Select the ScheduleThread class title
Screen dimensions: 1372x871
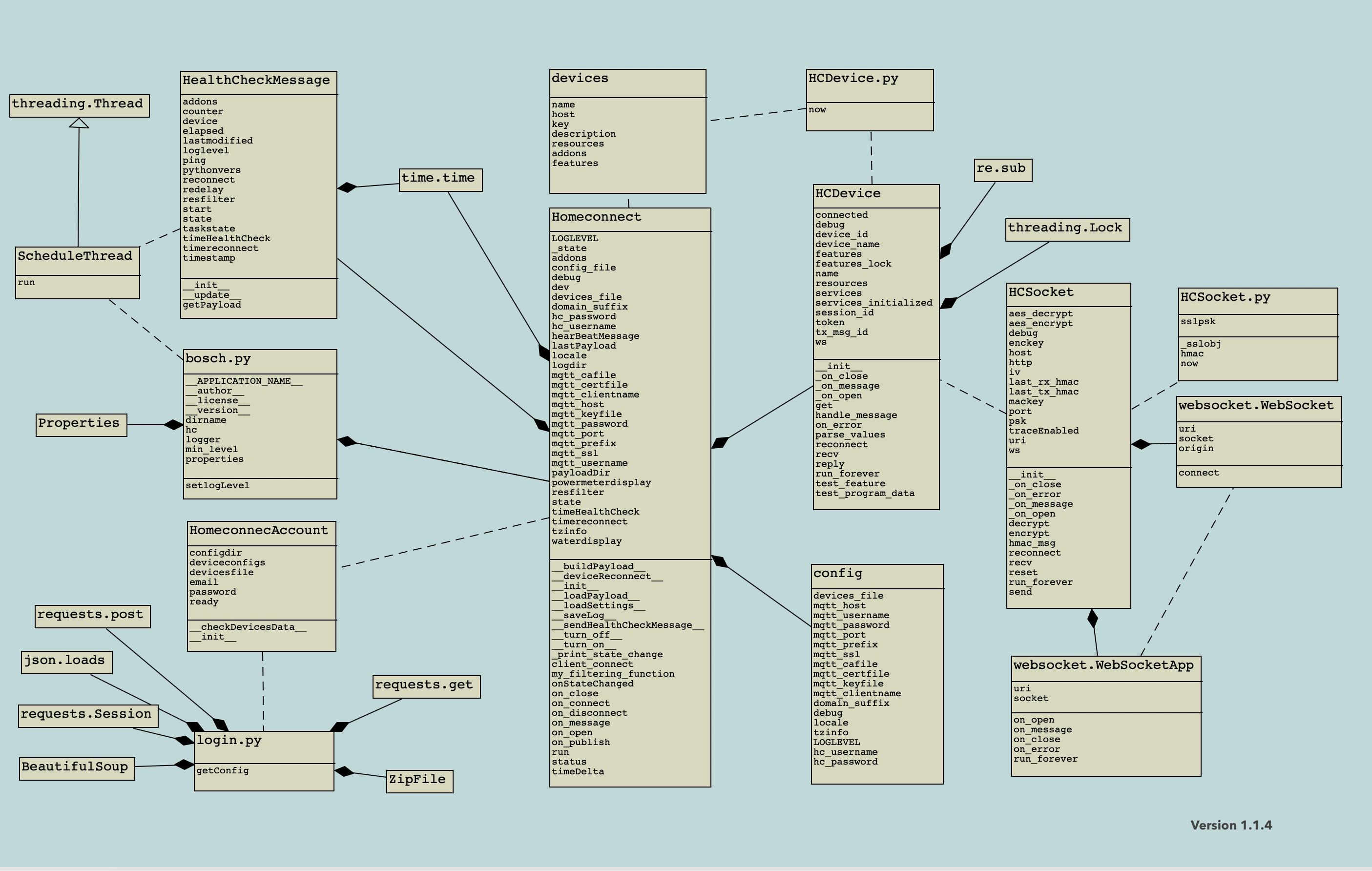75,256
